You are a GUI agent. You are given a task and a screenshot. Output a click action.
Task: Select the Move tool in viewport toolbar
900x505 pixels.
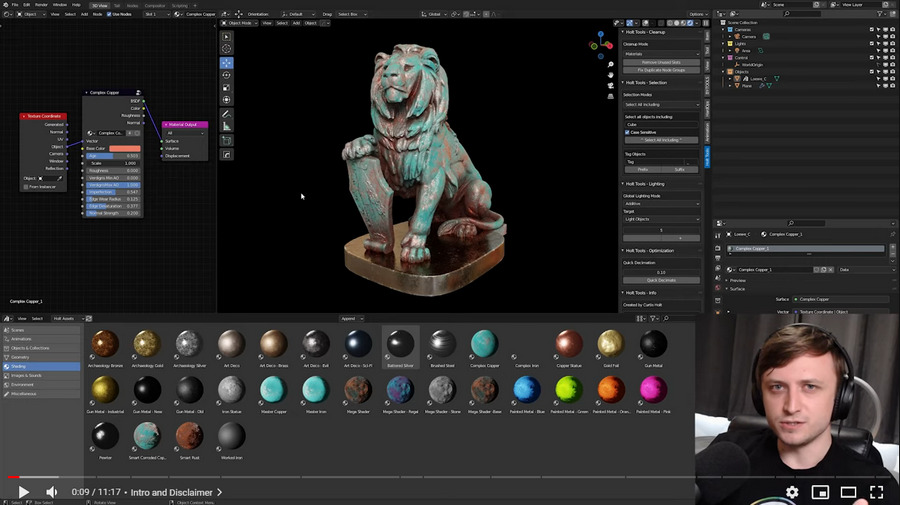(x=227, y=62)
